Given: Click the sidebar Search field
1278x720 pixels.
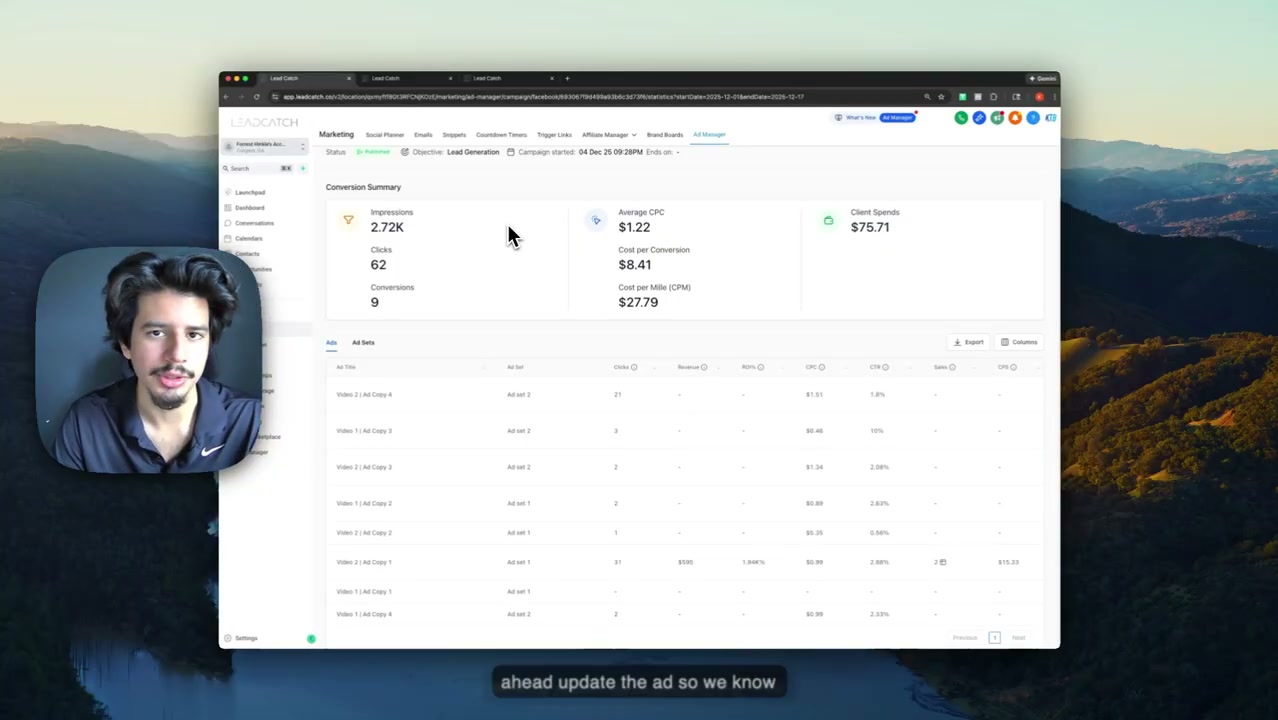Looking at the screenshot, I should [258, 168].
